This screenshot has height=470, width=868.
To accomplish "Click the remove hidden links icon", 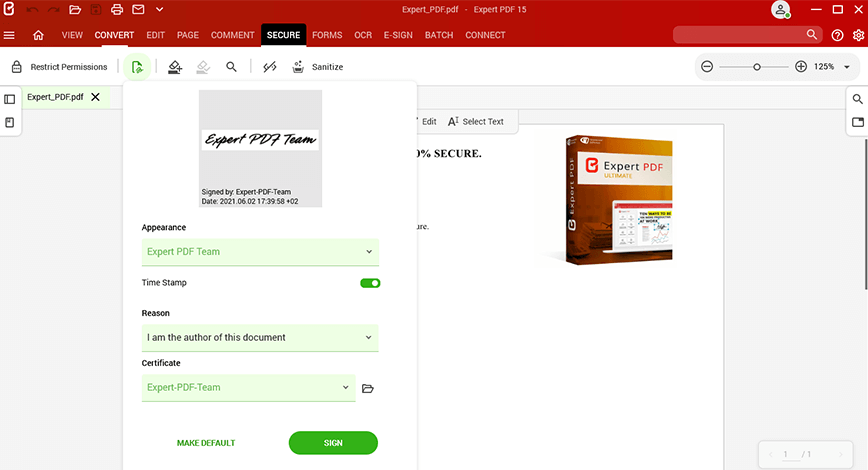I will tap(270, 67).
